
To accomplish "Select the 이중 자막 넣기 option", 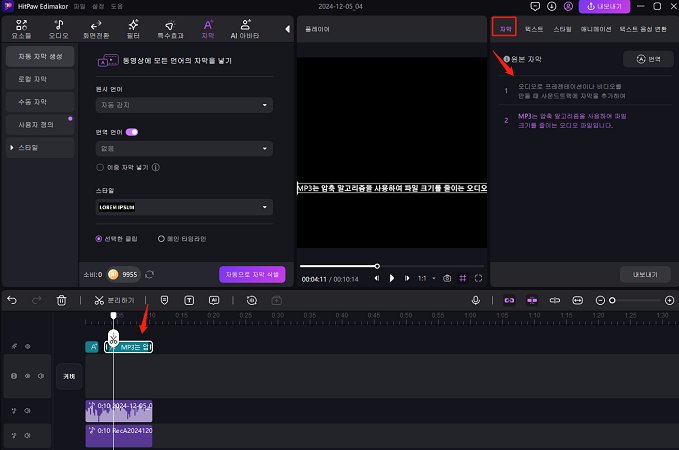I will [x=100, y=168].
